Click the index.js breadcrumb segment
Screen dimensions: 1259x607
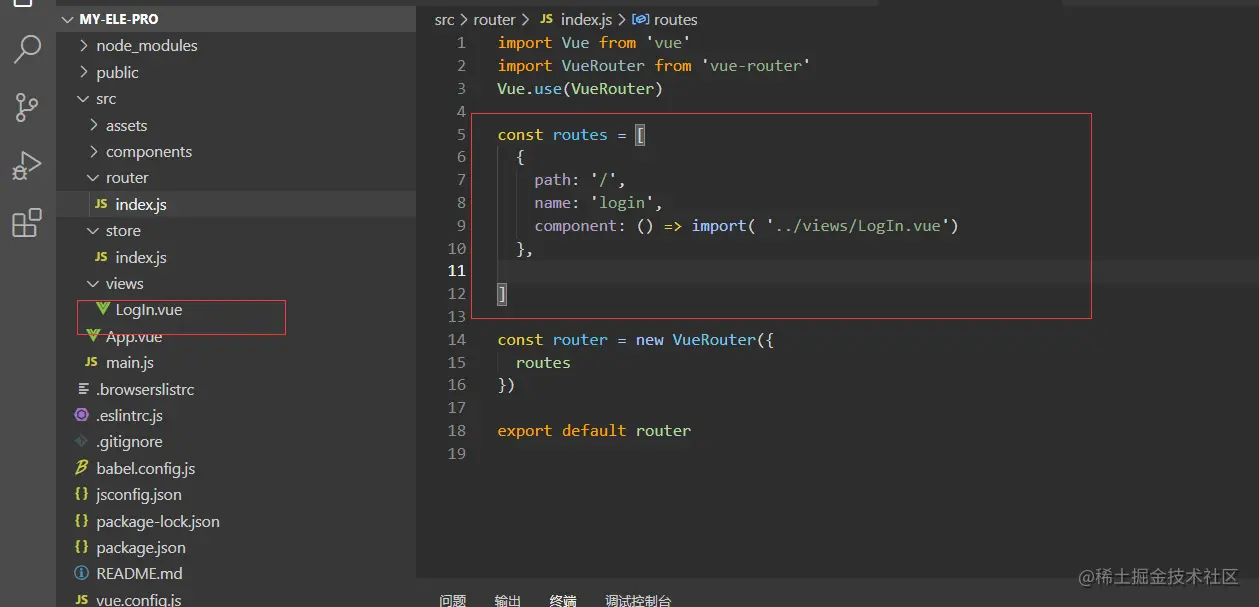coord(578,20)
